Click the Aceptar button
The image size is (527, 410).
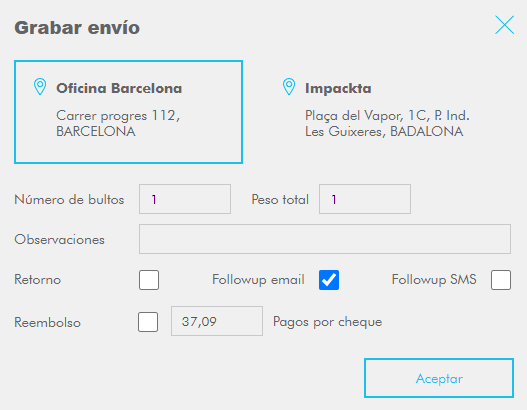(x=439, y=378)
